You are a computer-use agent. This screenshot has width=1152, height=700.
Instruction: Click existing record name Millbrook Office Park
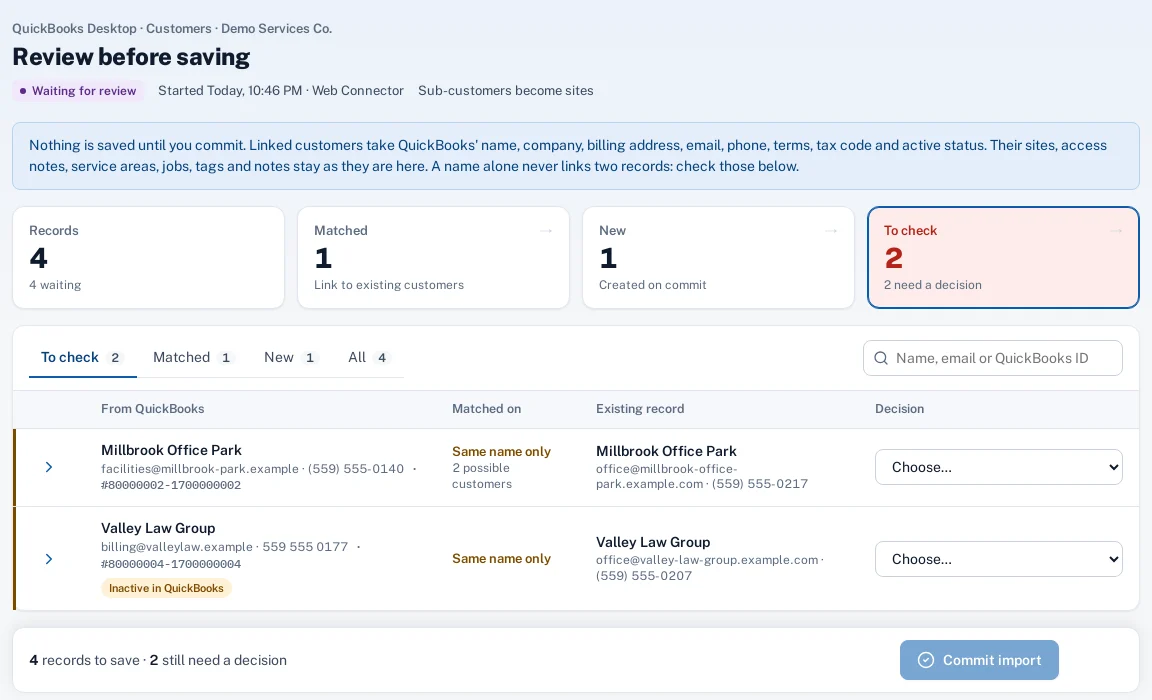(666, 451)
